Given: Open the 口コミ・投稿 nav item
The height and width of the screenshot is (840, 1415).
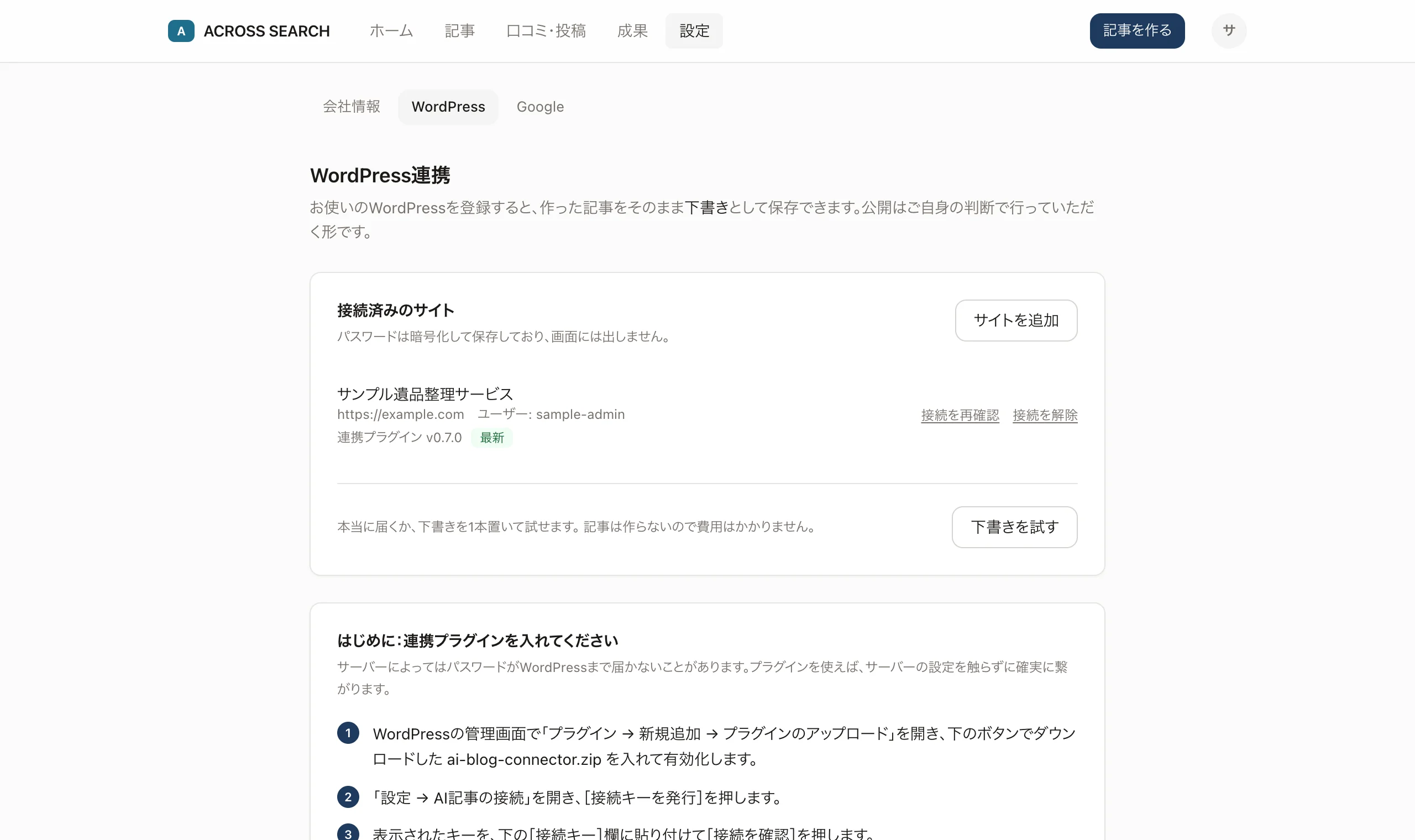Looking at the screenshot, I should click(546, 30).
